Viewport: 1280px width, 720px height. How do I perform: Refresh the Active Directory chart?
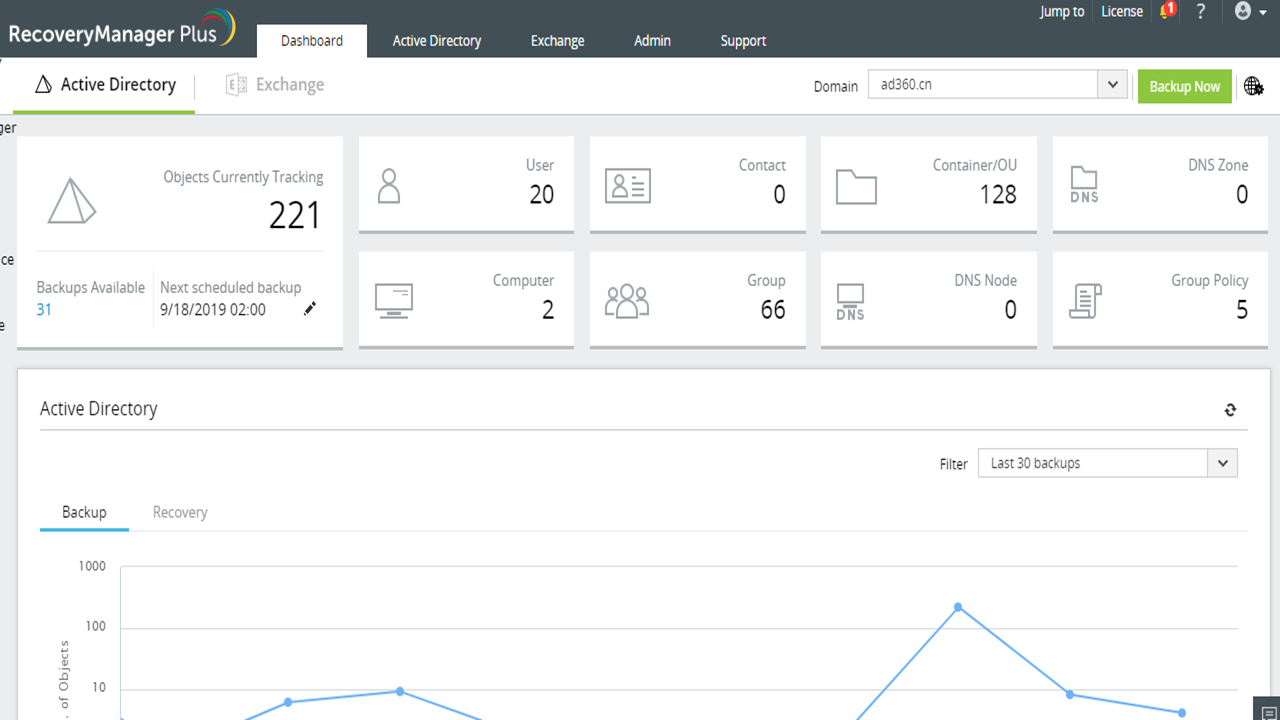(1230, 409)
